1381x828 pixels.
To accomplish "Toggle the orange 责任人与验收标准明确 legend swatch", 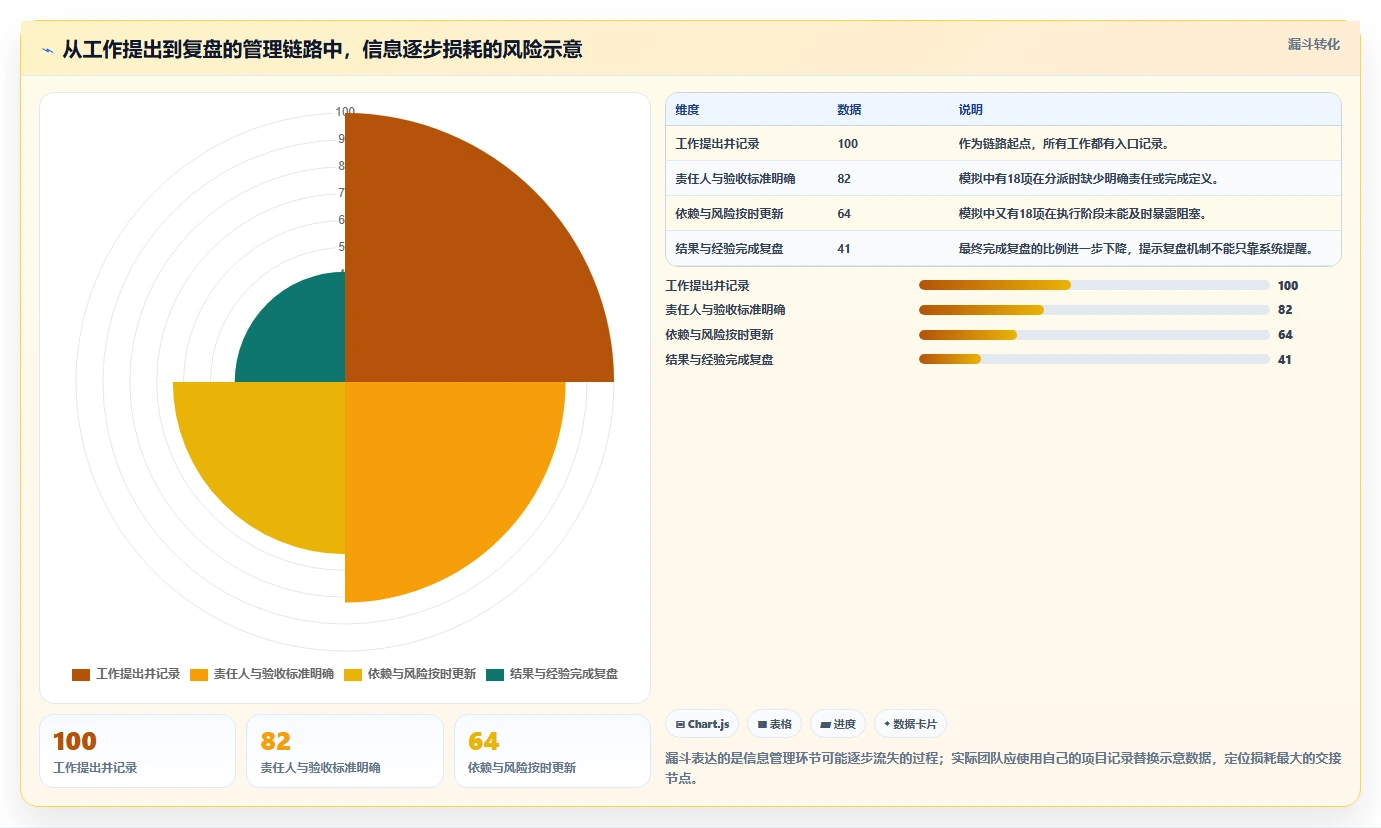I will pyautogui.click(x=199, y=675).
